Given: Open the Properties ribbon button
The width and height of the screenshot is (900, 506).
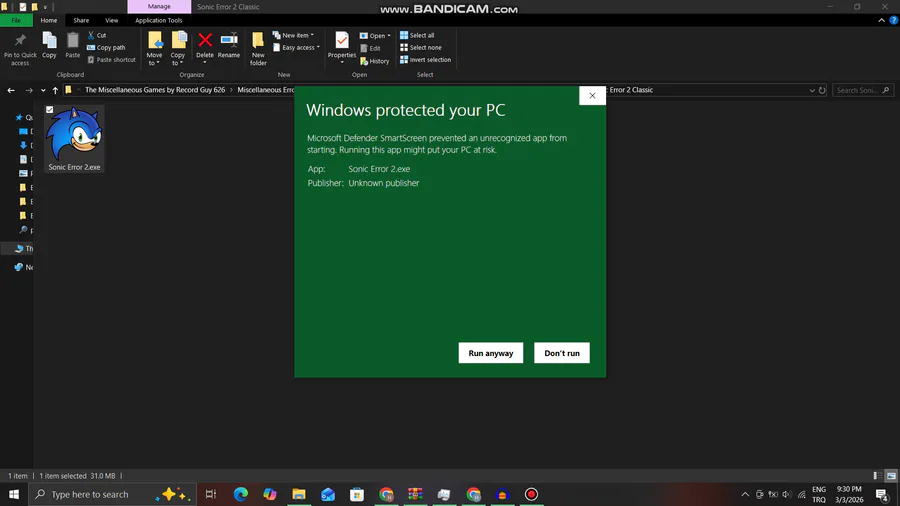Looking at the screenshot, I should click(342, 48).
